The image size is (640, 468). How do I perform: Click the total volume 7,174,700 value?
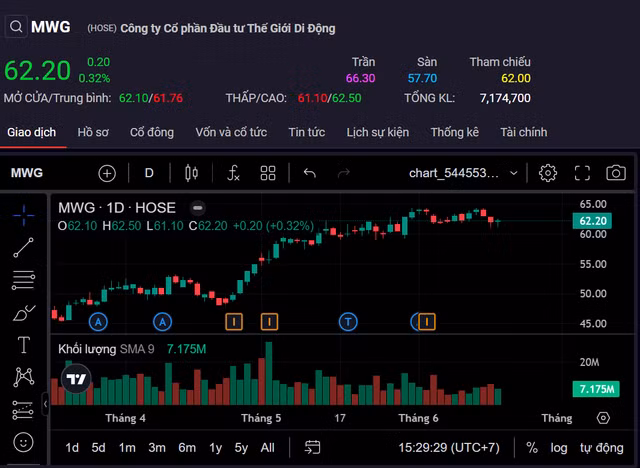click(505, 98)
